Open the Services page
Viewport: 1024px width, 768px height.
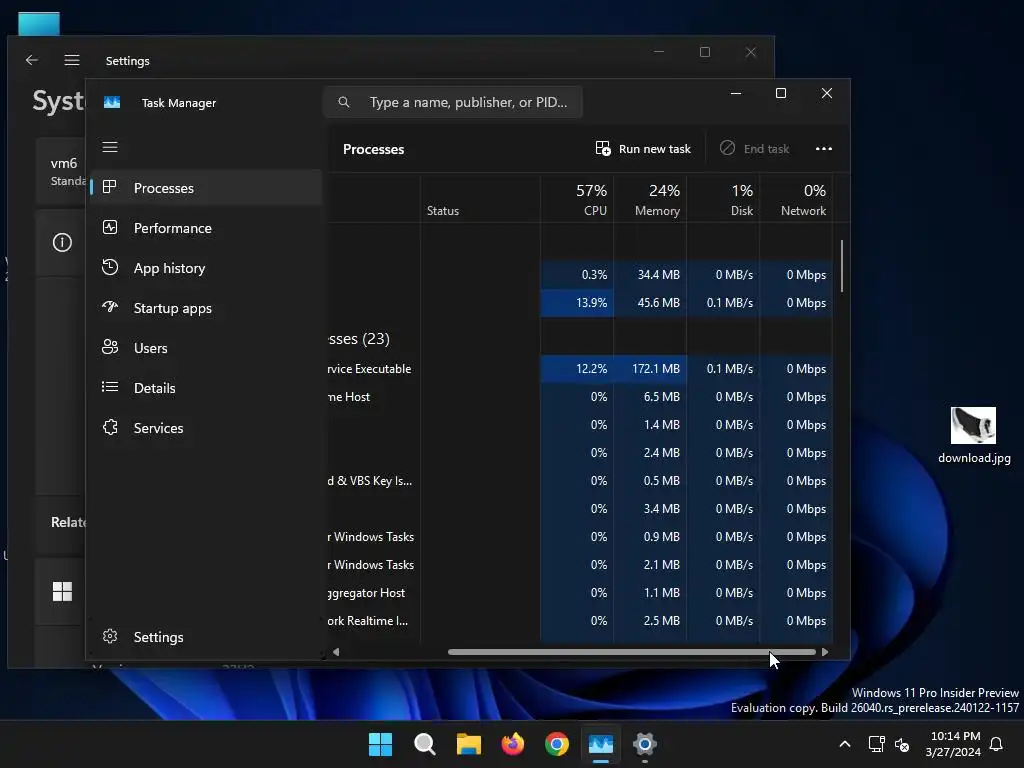click(x=206, y=428)
